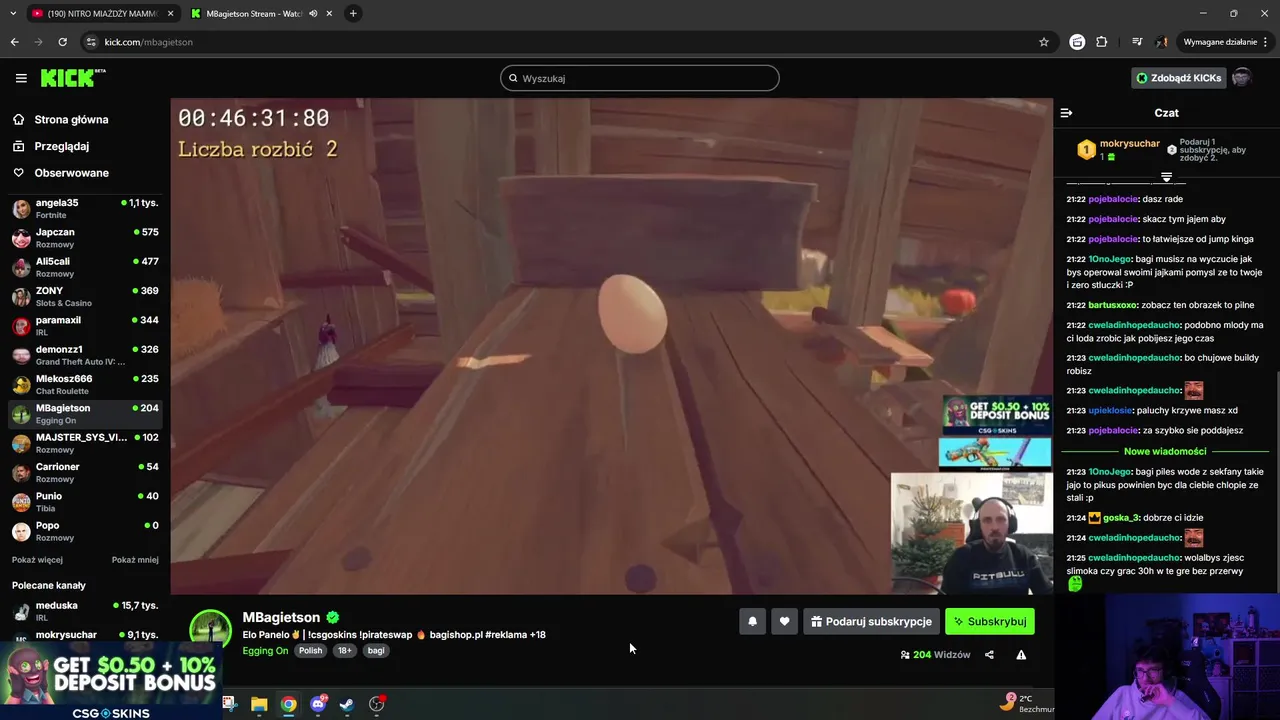Open Punio Tibia channel
The image size is (1280, 720).
pos(85,502)
